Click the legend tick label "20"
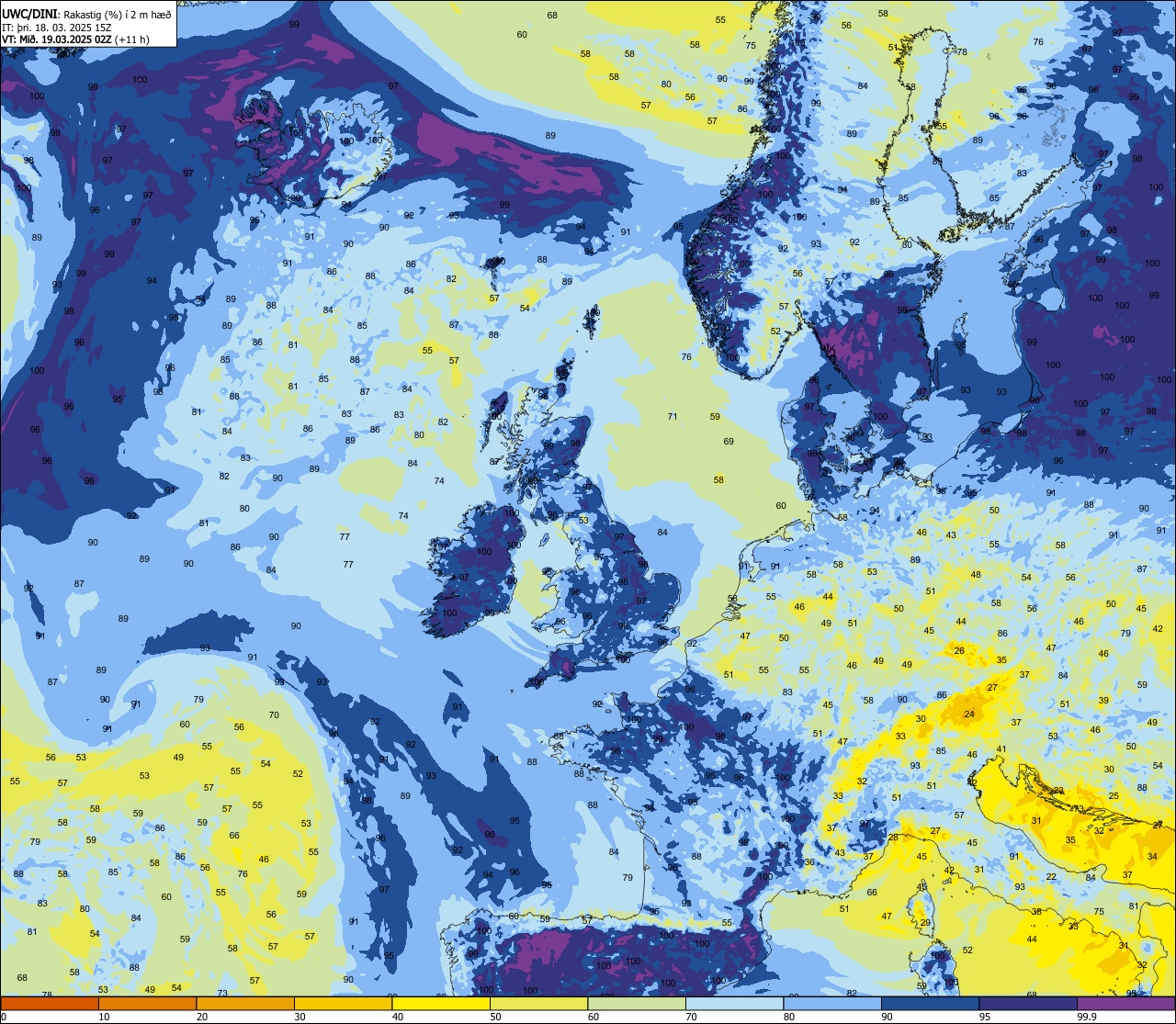This screenshot has width=1176, height=1024. 201,1017
